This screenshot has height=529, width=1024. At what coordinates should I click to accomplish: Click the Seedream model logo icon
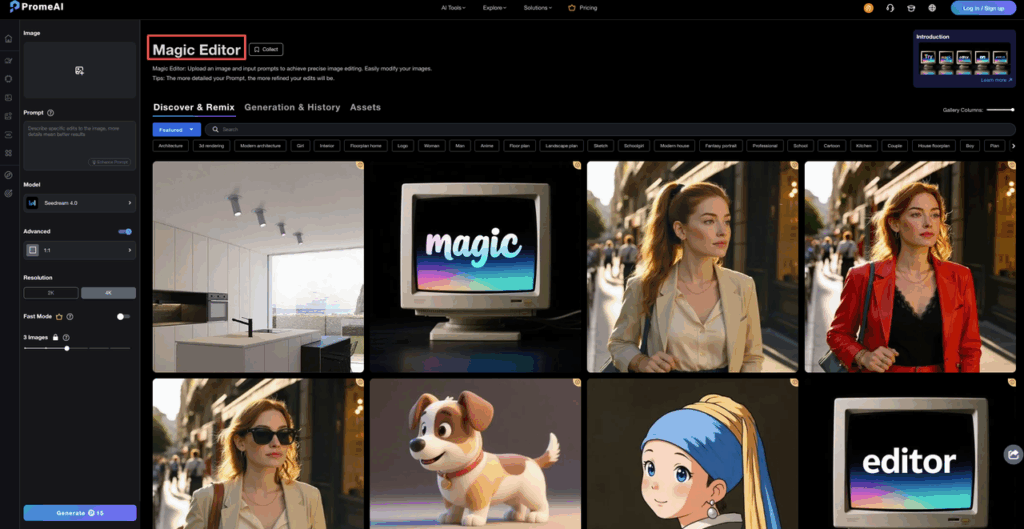32,203
